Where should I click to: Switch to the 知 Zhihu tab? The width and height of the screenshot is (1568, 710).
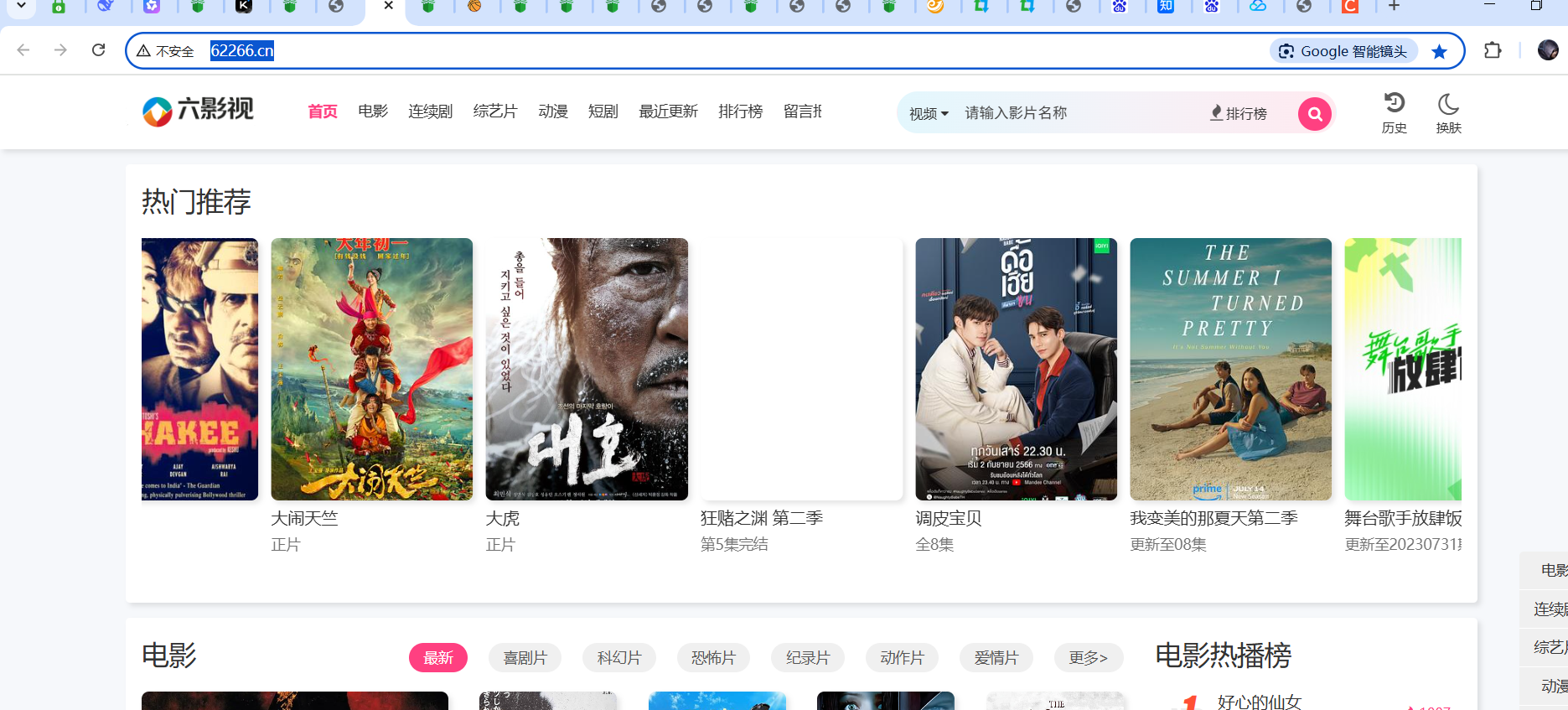click(x=1166, y=6)
